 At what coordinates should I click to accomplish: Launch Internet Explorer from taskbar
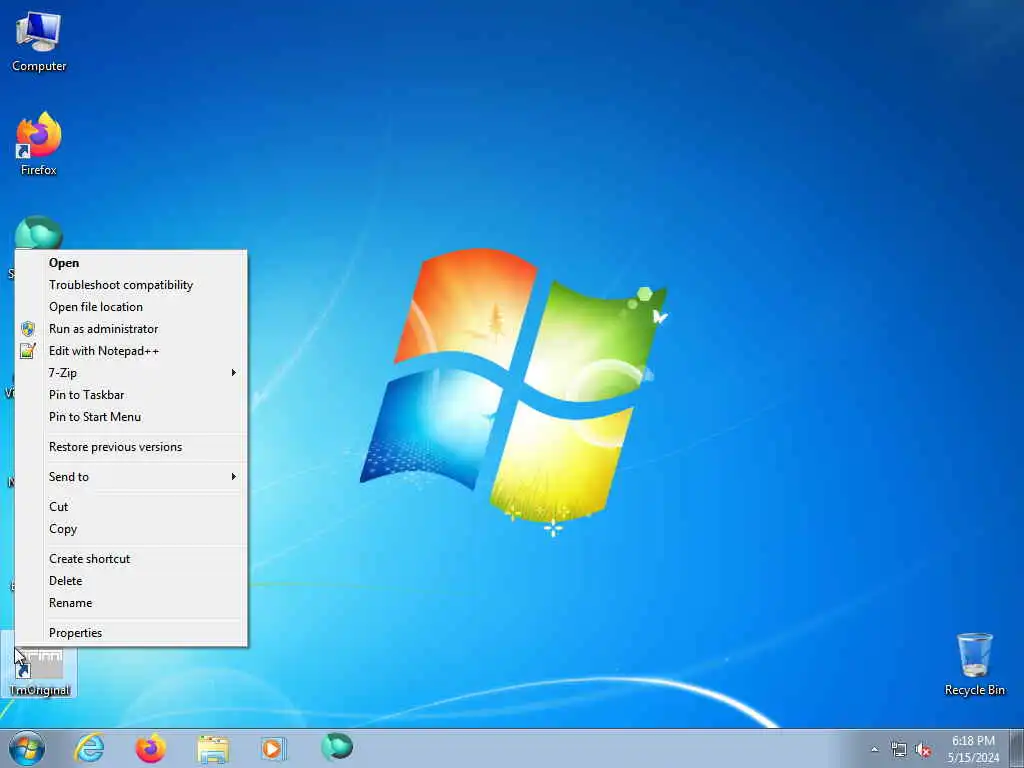[89, 748]
